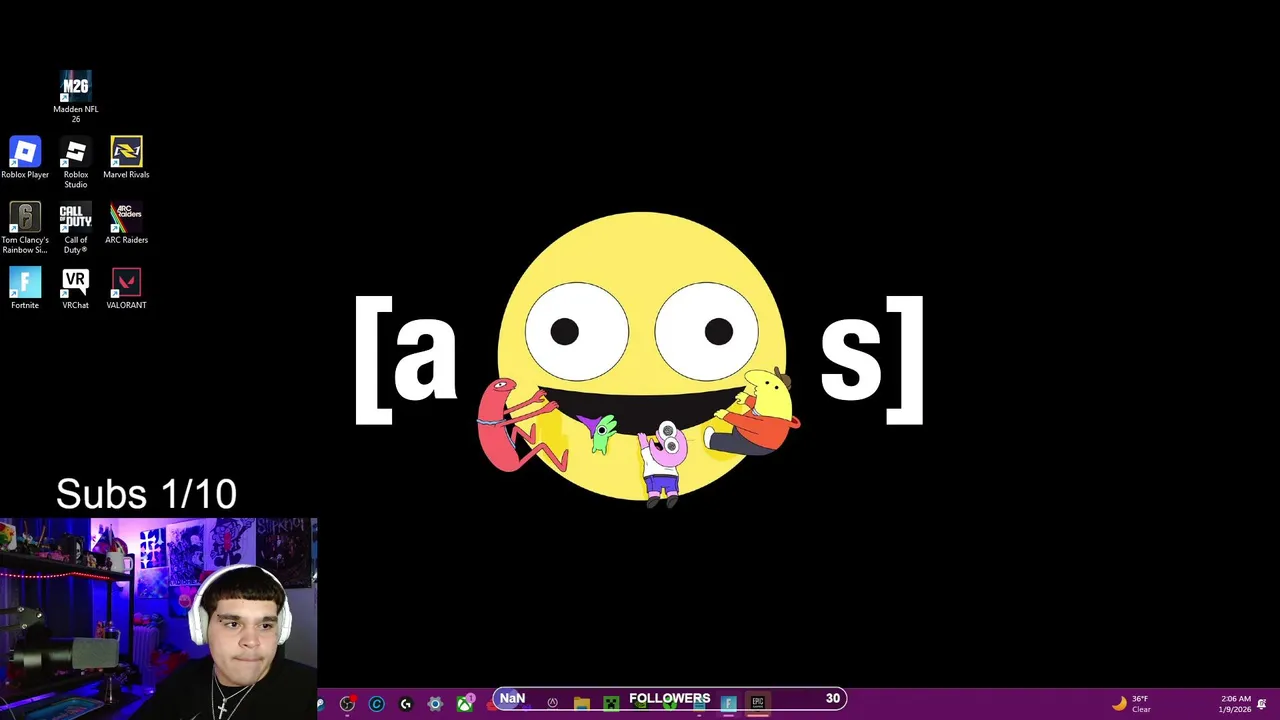The width and height of the screenshot is (1280, 720).
Task: Open the Minecraft creeper taskbar icon
Action: [611, 704]
